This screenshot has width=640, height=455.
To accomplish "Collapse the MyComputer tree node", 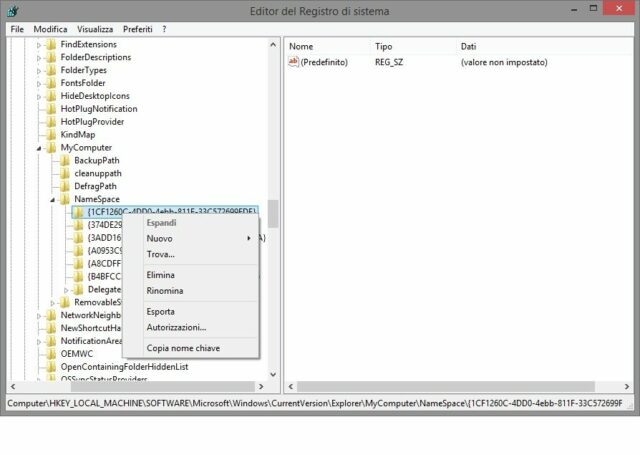I will click(x=39, y=148).
